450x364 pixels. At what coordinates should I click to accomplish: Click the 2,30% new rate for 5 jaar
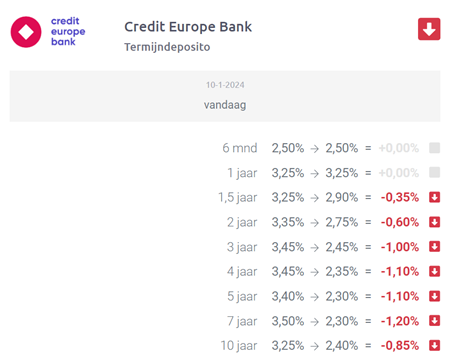pyautogui.click(x=342, y=296)
